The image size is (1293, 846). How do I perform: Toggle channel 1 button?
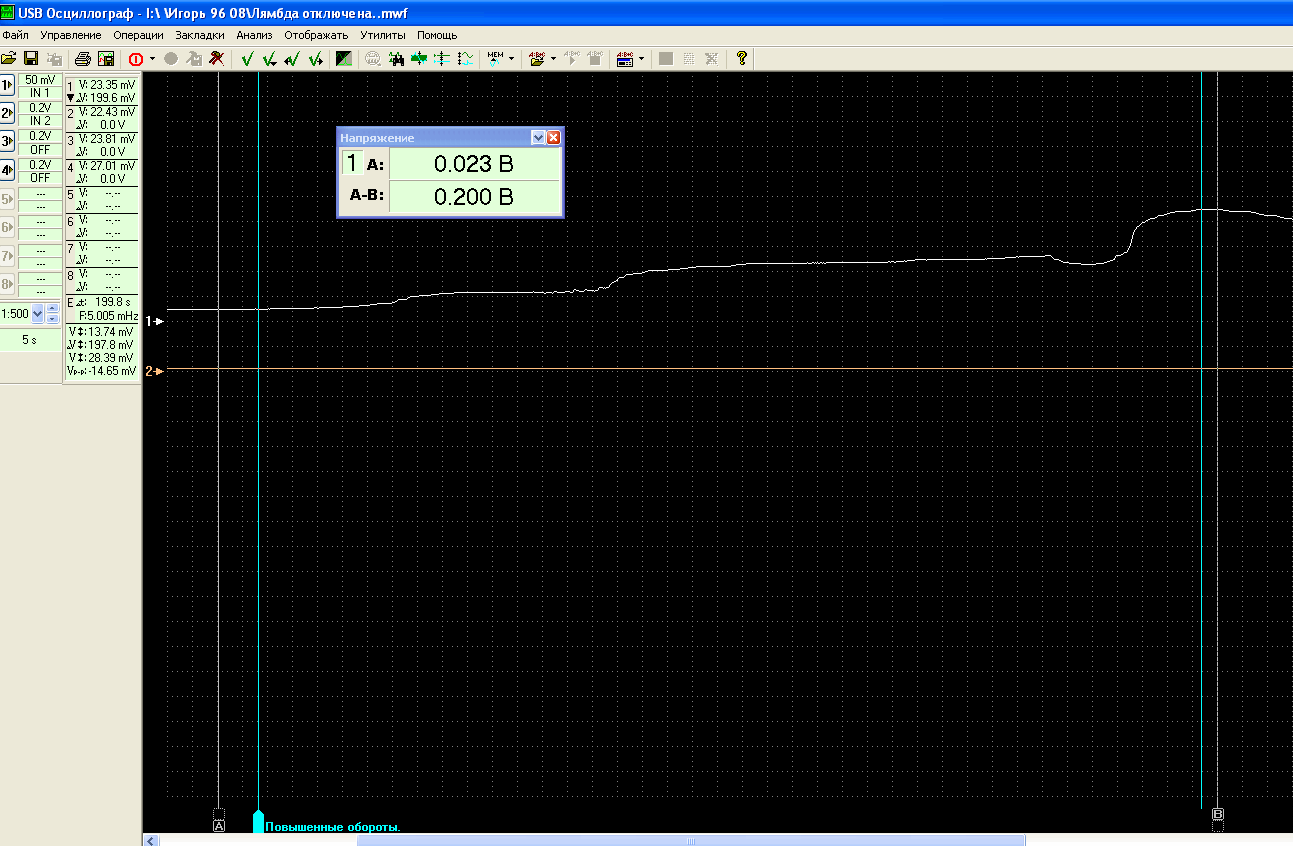pyautogui.click(x=8, y=85)
